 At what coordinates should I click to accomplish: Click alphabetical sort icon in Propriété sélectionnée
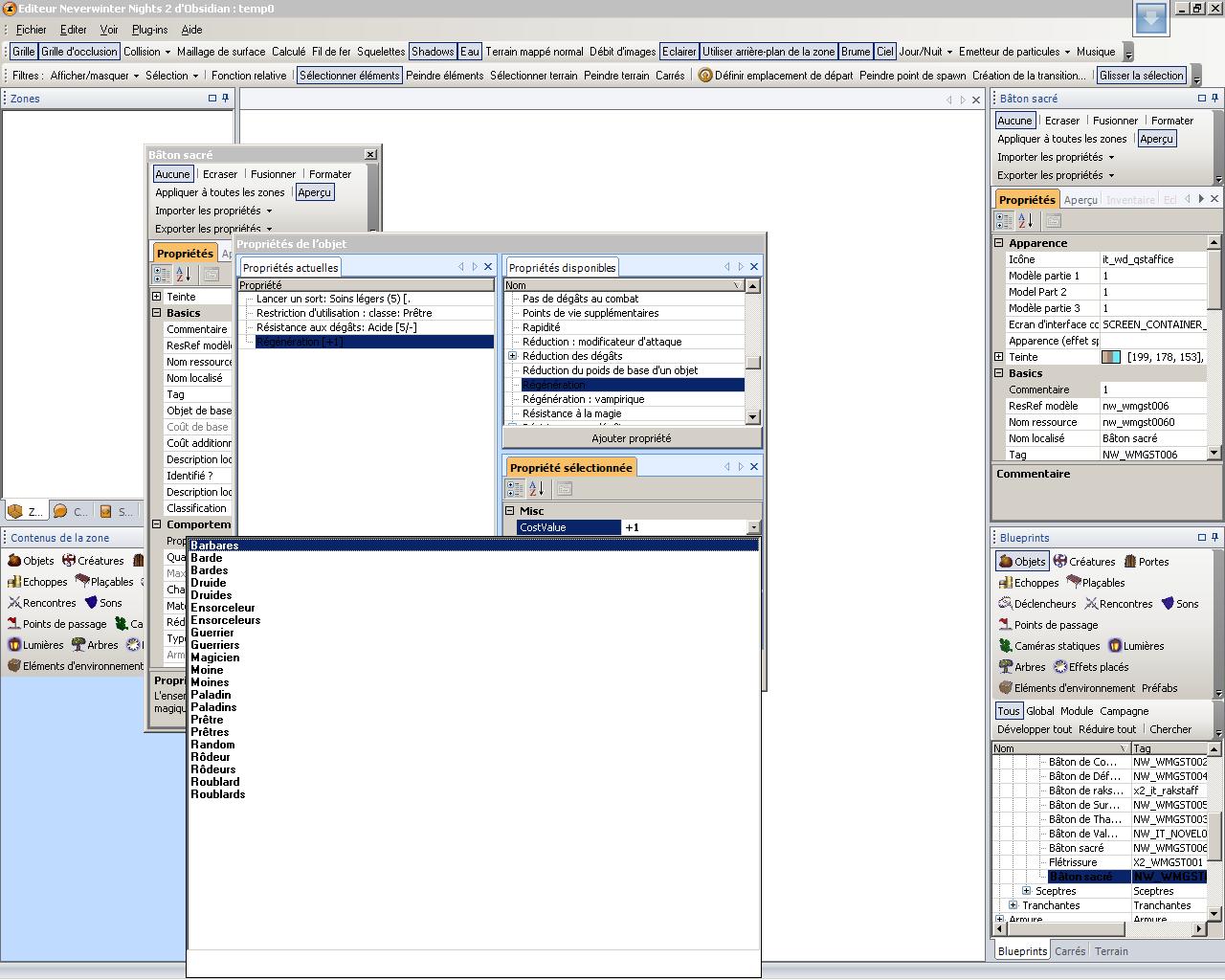click(x=536, y=489)
